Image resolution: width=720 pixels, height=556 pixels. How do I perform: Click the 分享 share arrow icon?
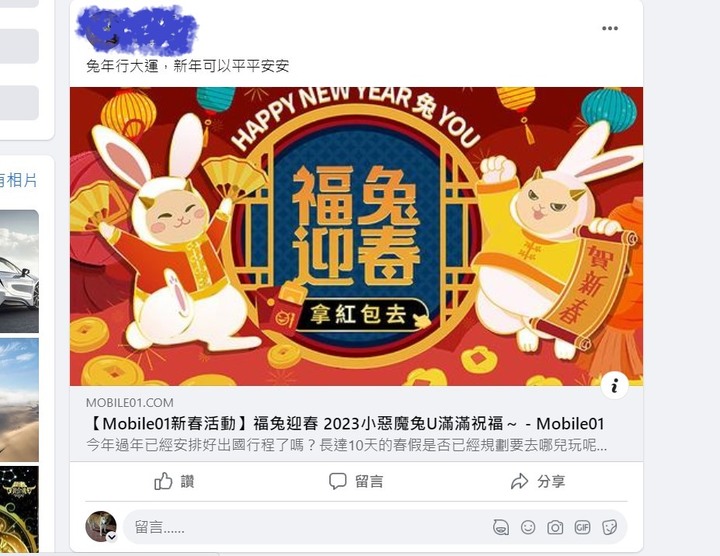pos(519,481)
